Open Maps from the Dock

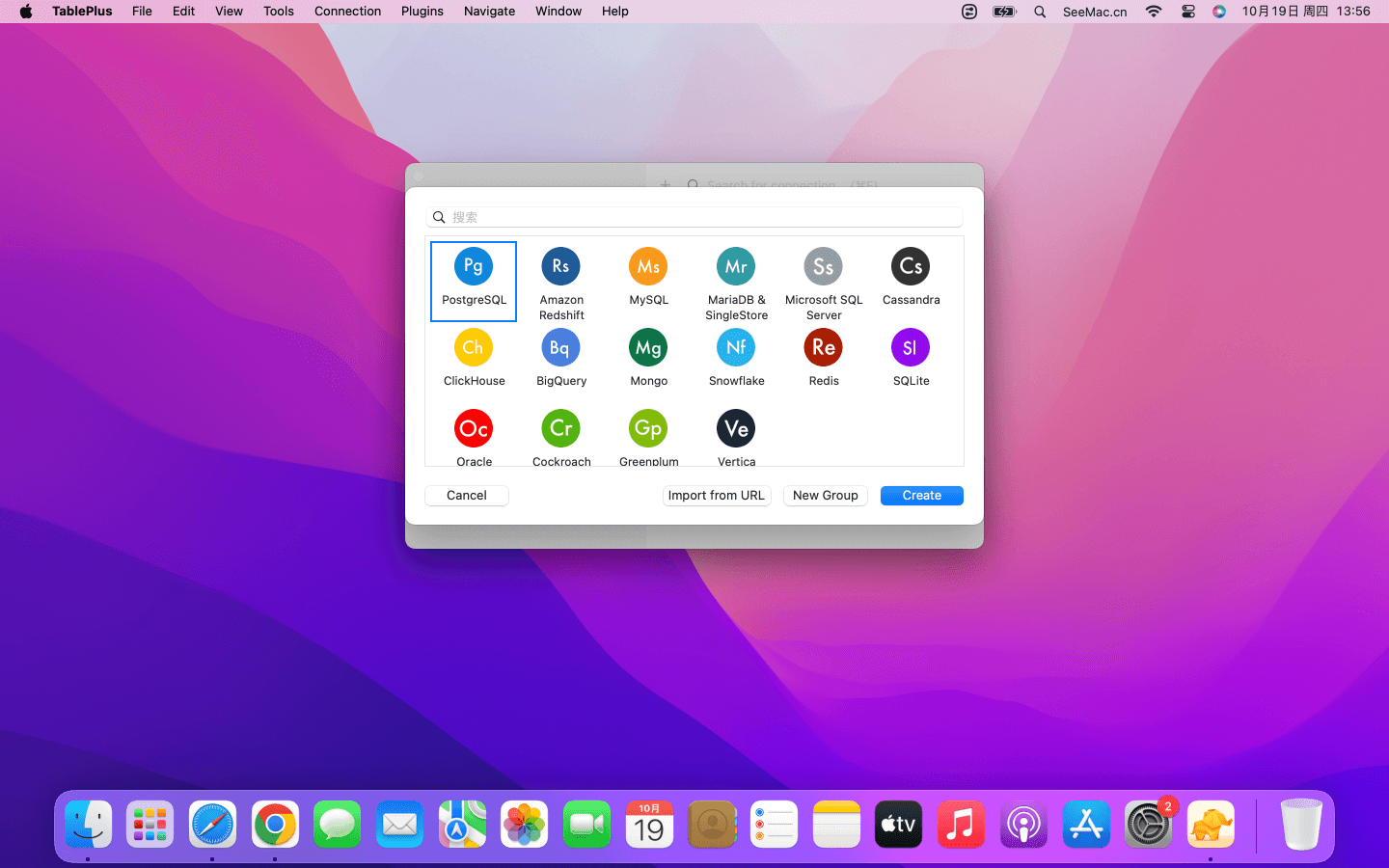tap(462, 825)
